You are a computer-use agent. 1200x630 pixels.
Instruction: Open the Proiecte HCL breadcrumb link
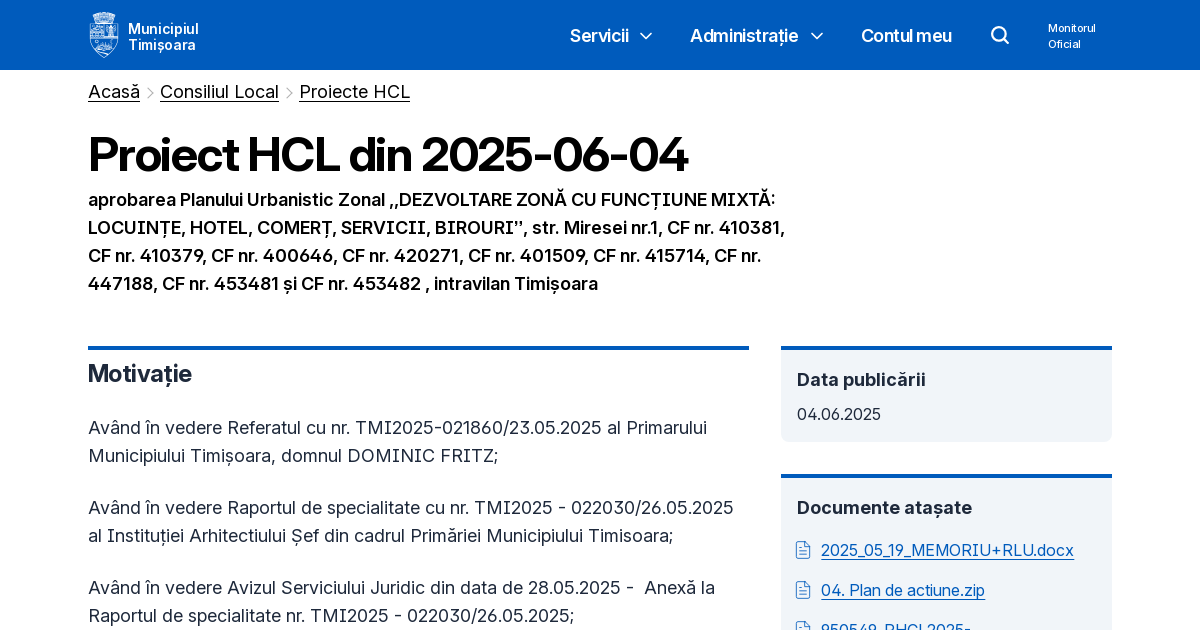pos(354,91)
